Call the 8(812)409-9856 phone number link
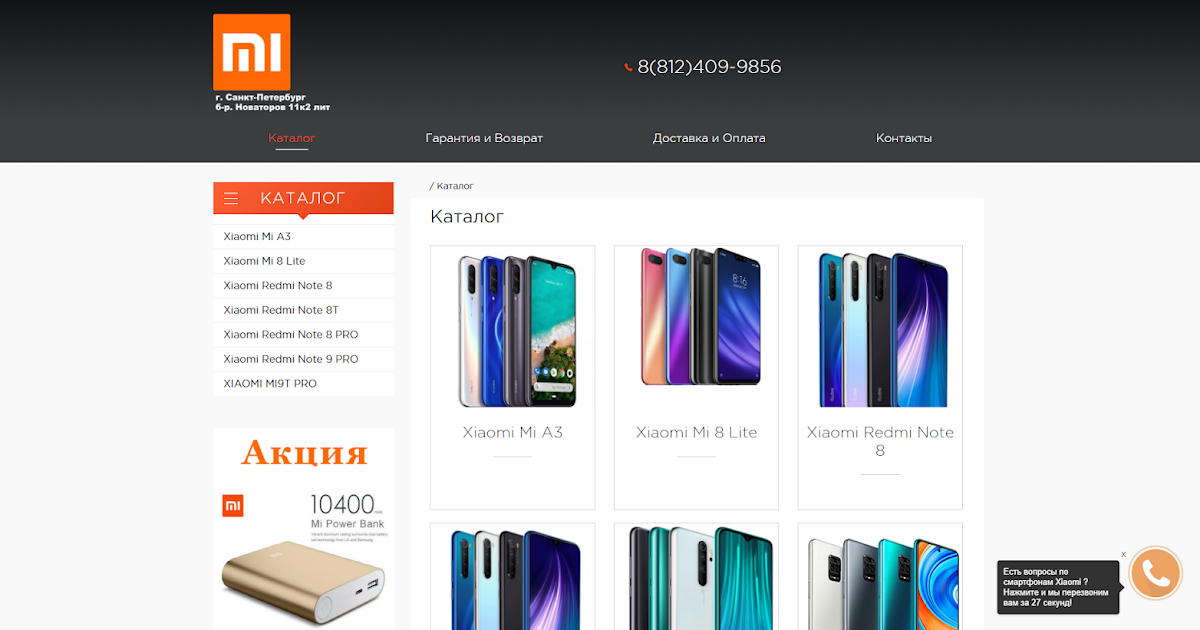Screen dimensions: 1200x630 click(709, 67)
